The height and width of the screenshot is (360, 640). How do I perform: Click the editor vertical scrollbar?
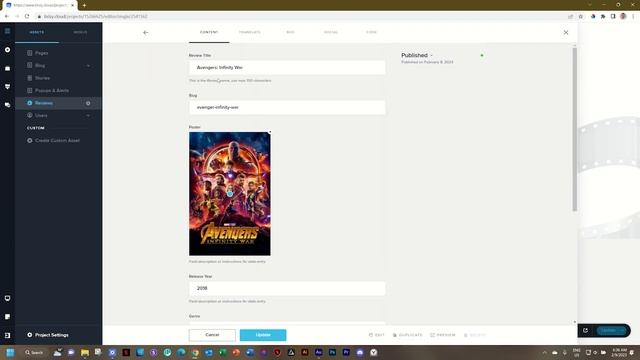[x=575, y=129]
